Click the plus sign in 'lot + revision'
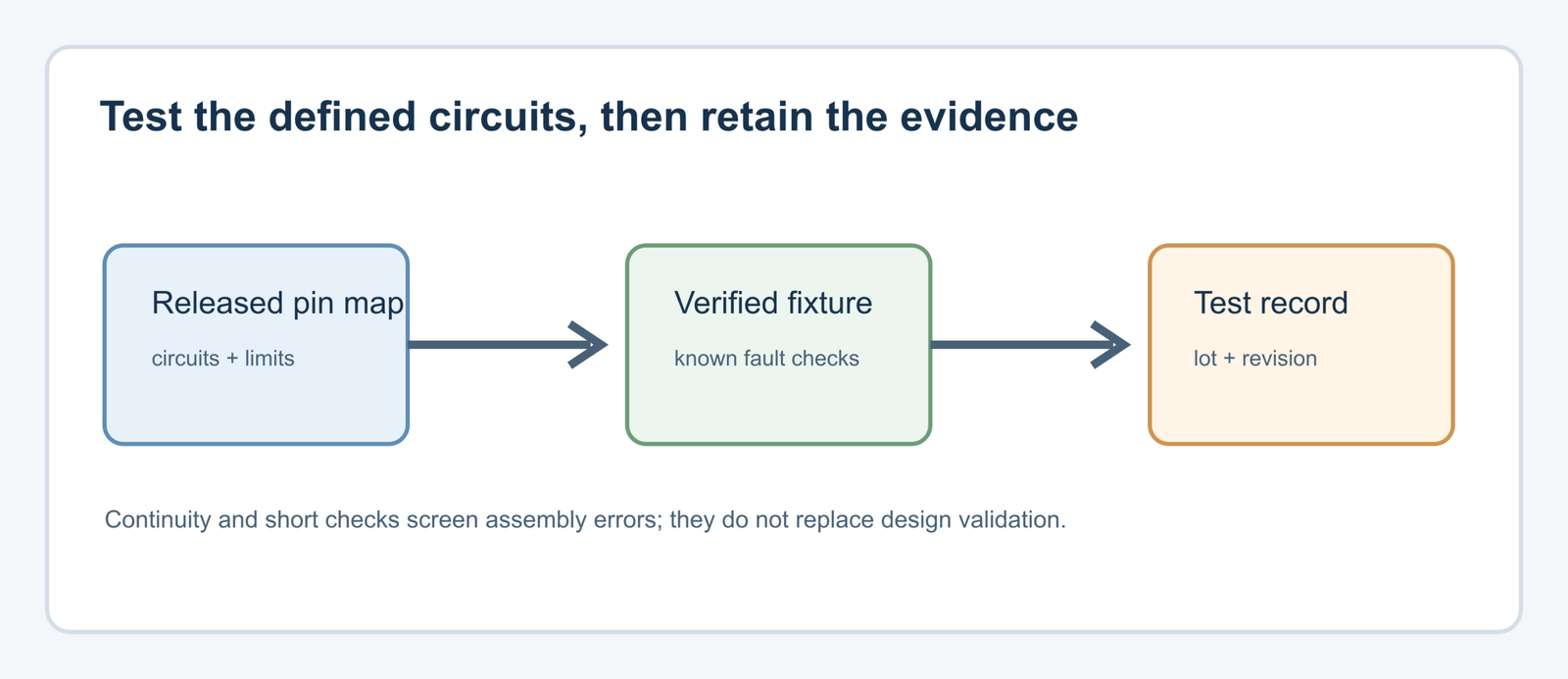The width and height of the screenshot is (1568, 679). tap(1229, 360)
